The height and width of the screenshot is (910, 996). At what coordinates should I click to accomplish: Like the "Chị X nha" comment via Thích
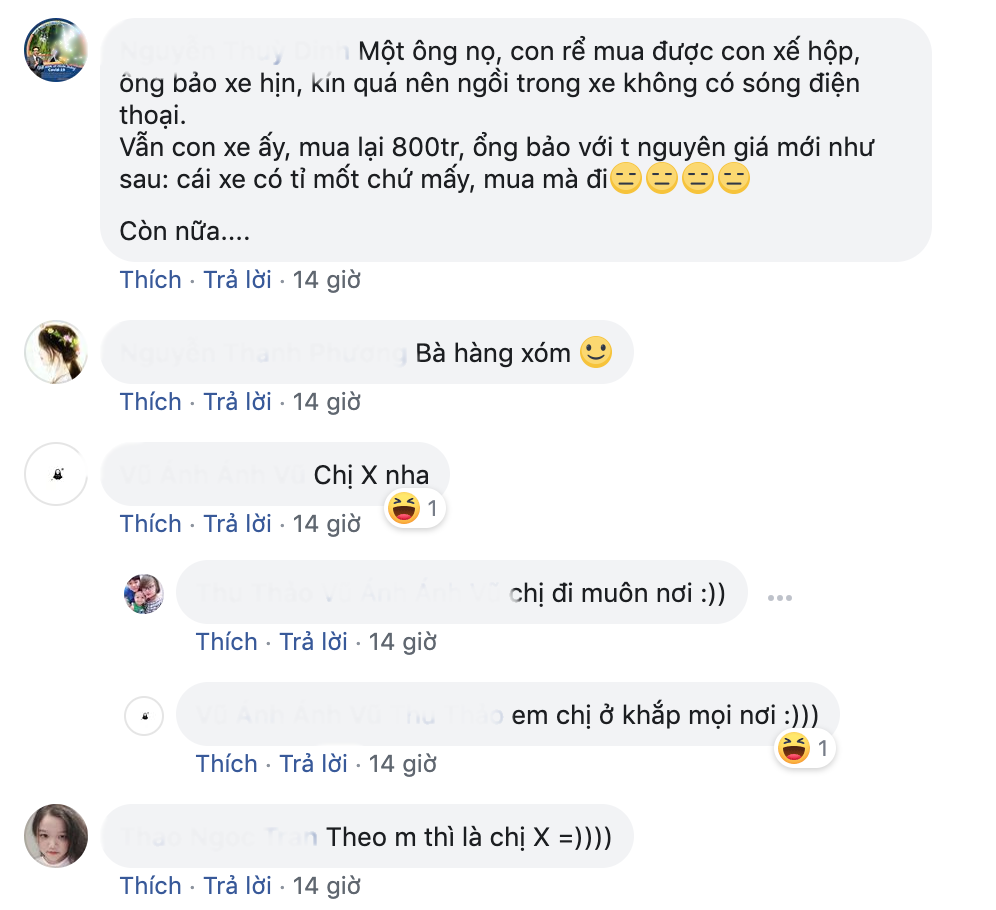tap(150, 523)
